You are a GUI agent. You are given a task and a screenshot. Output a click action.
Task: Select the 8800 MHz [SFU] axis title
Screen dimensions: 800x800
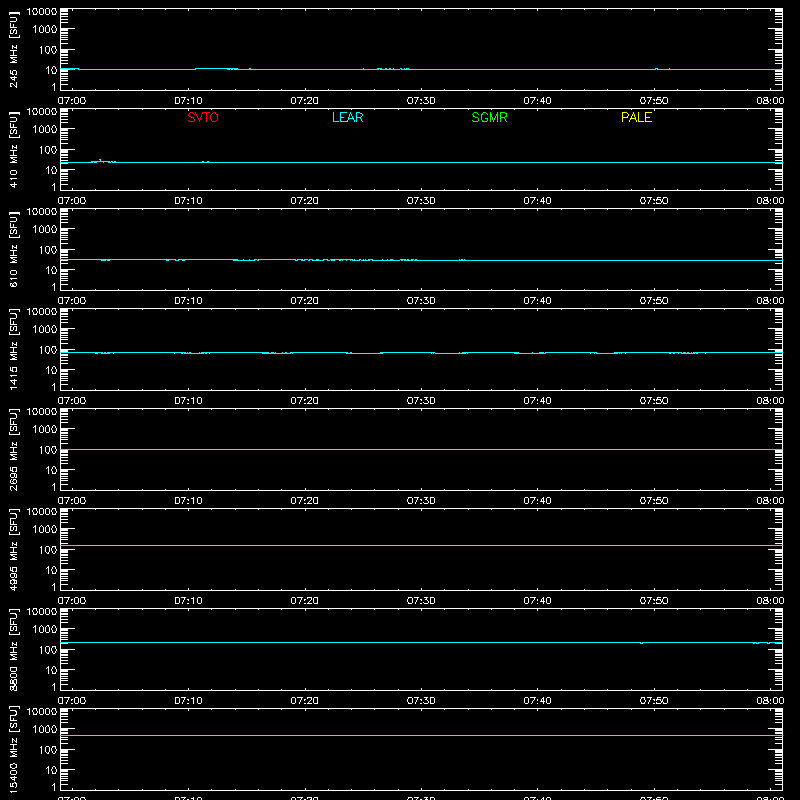[14, 649]
